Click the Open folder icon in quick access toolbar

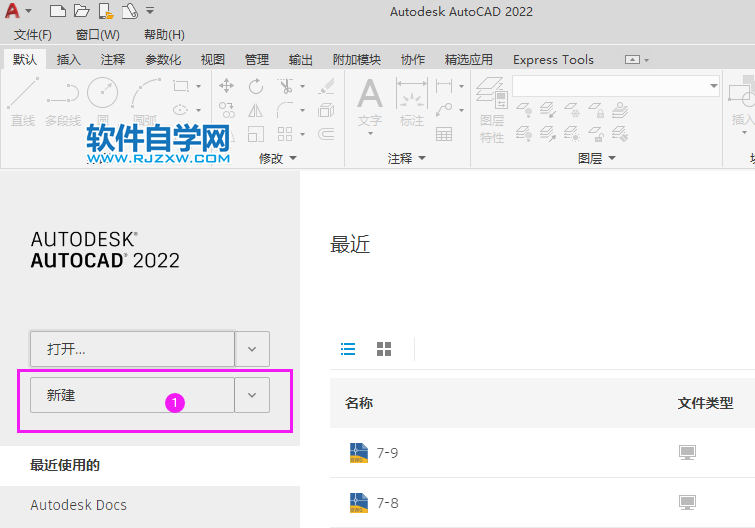[x=82, y=11]
